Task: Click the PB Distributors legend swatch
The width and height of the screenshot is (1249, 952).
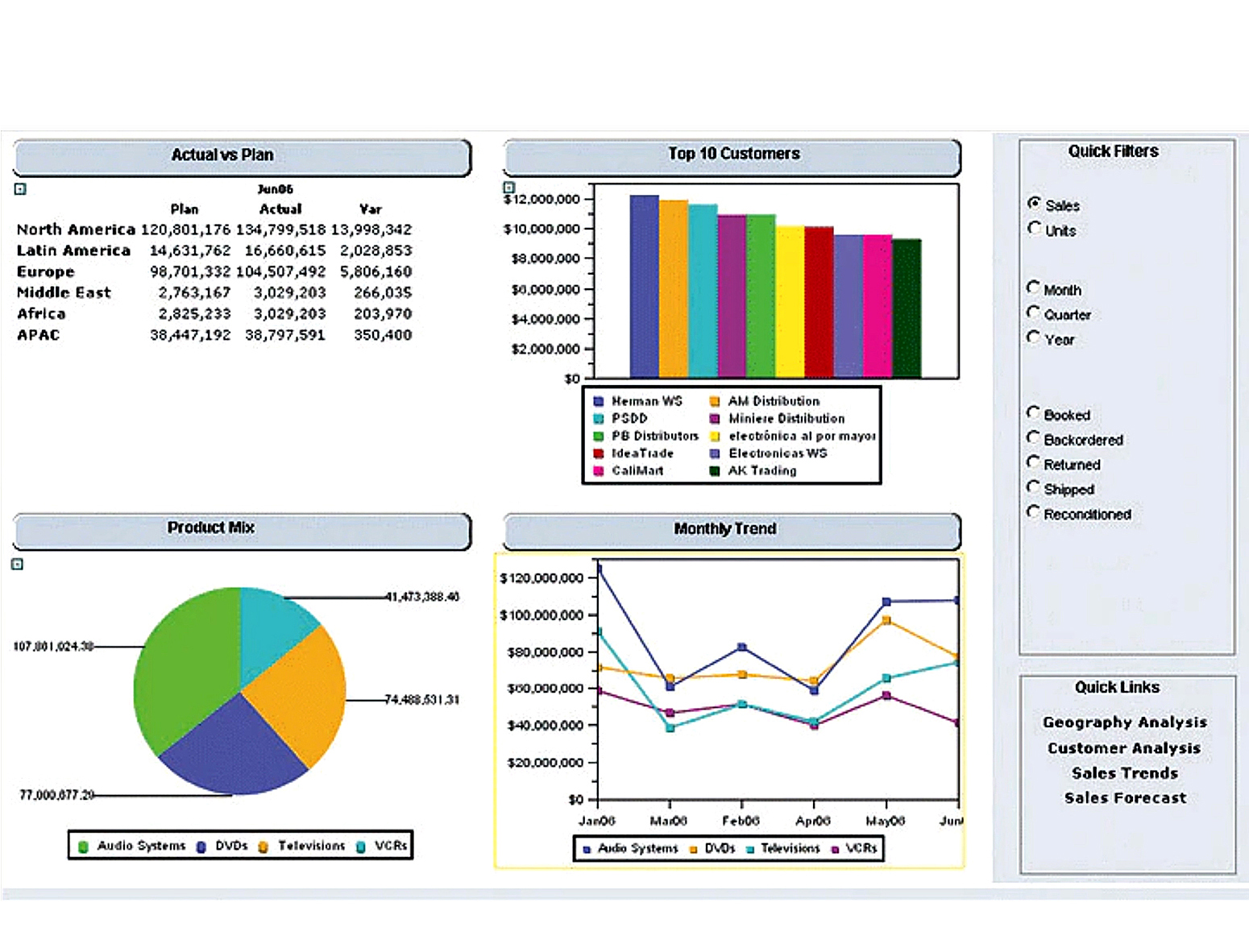Action: 599,437
